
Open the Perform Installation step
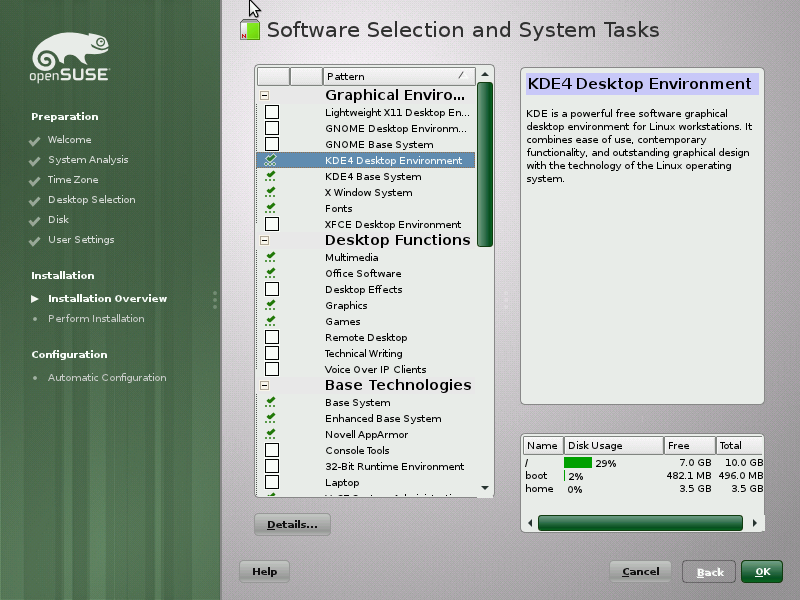pos(96,318)
